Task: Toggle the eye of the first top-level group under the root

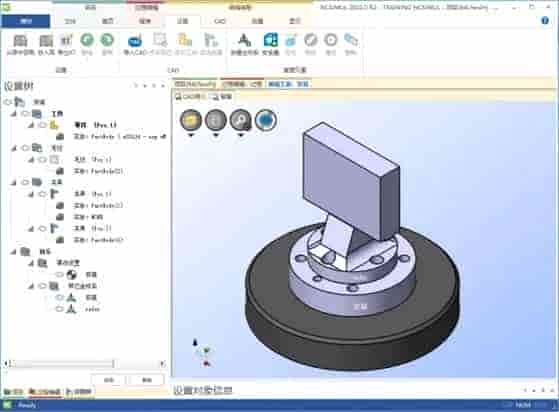Action: 25,114
